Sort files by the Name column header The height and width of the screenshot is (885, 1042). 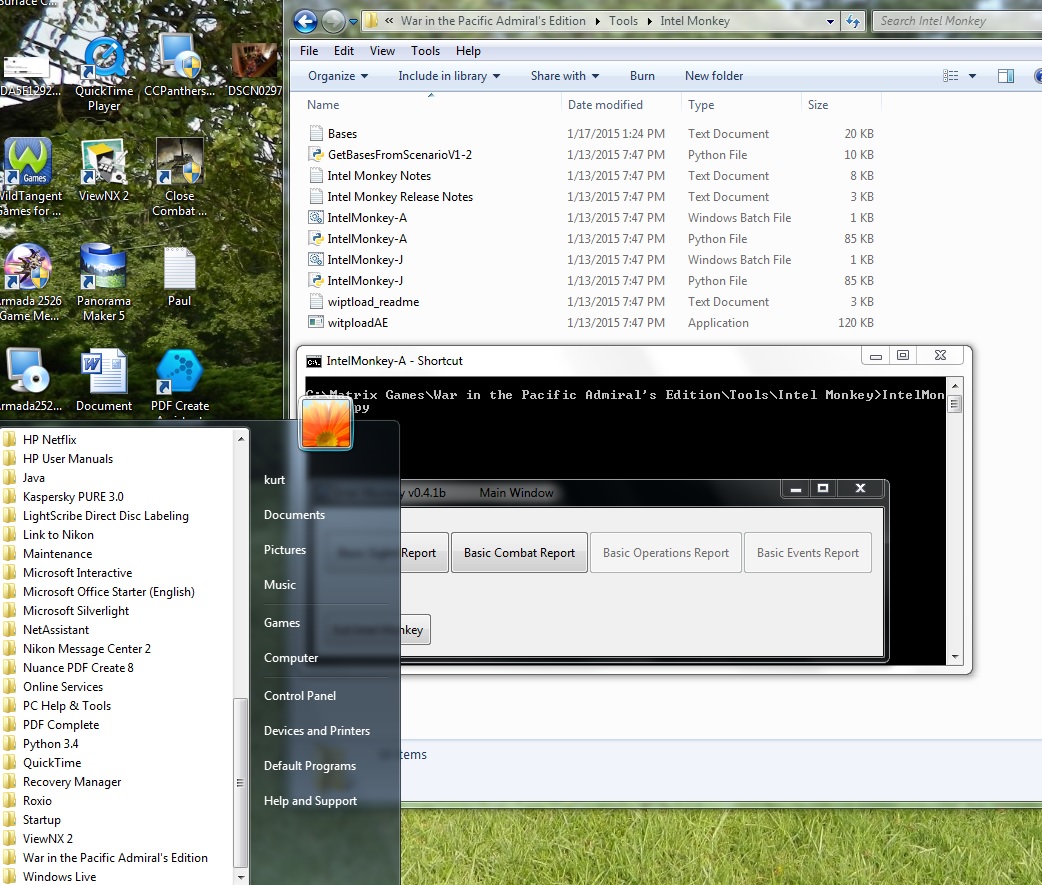[432, 104]
